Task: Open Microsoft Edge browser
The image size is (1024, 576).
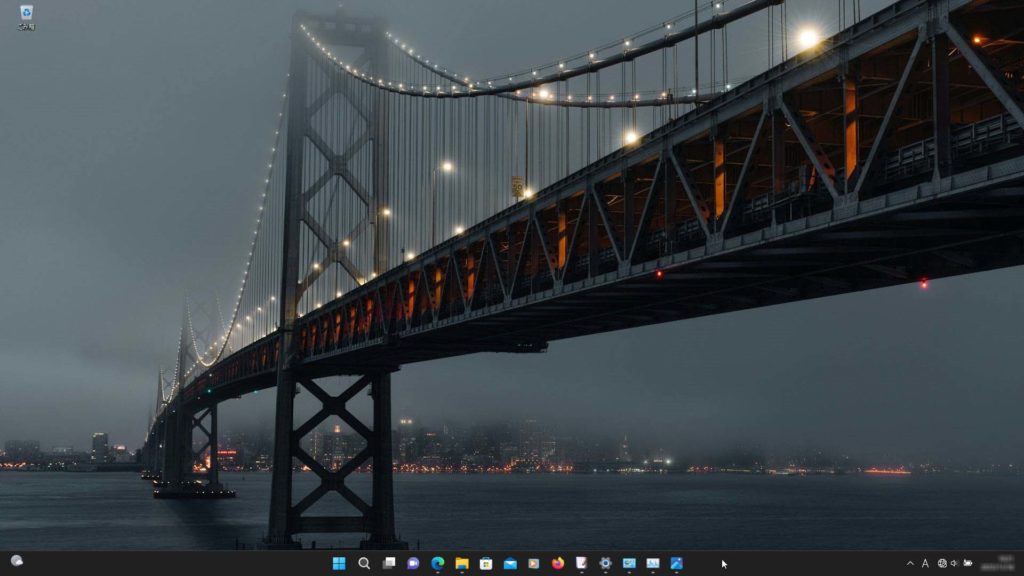Action: 437,563
